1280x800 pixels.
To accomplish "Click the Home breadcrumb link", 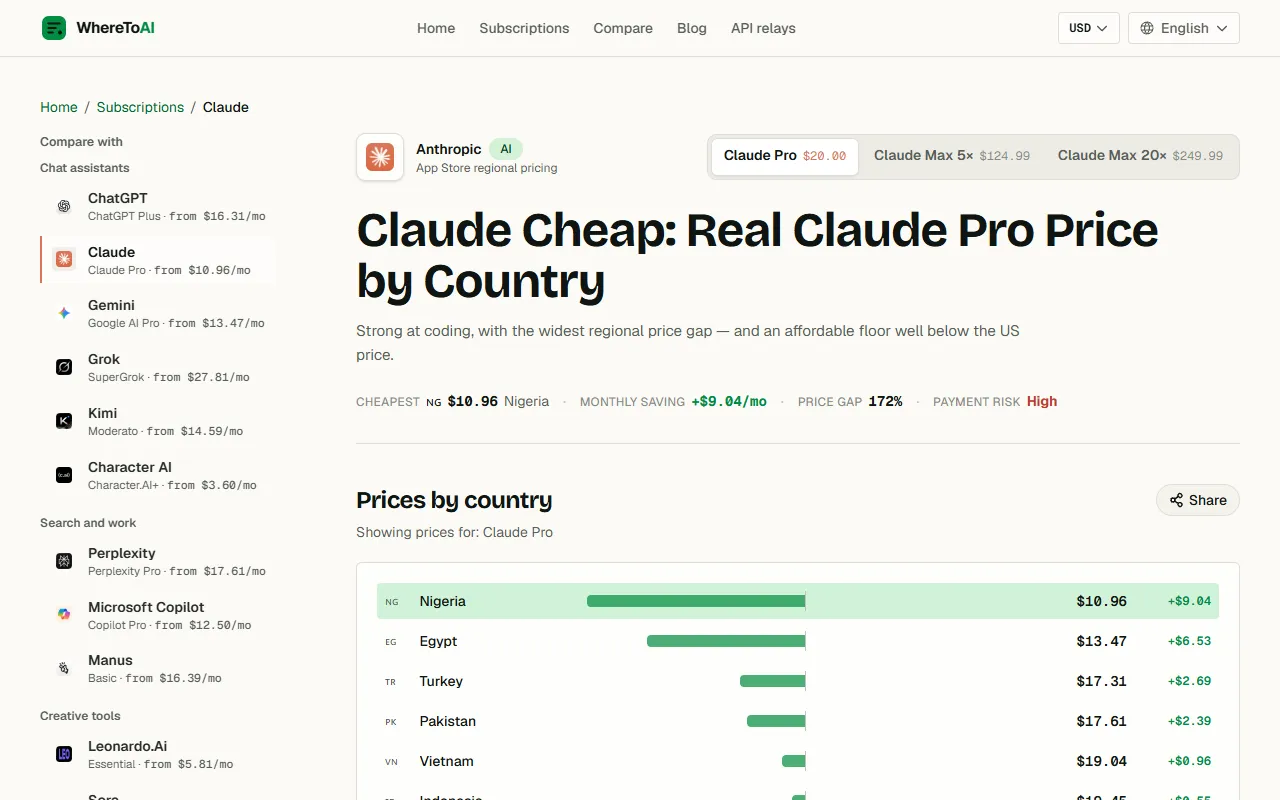I will click(59, 107).
